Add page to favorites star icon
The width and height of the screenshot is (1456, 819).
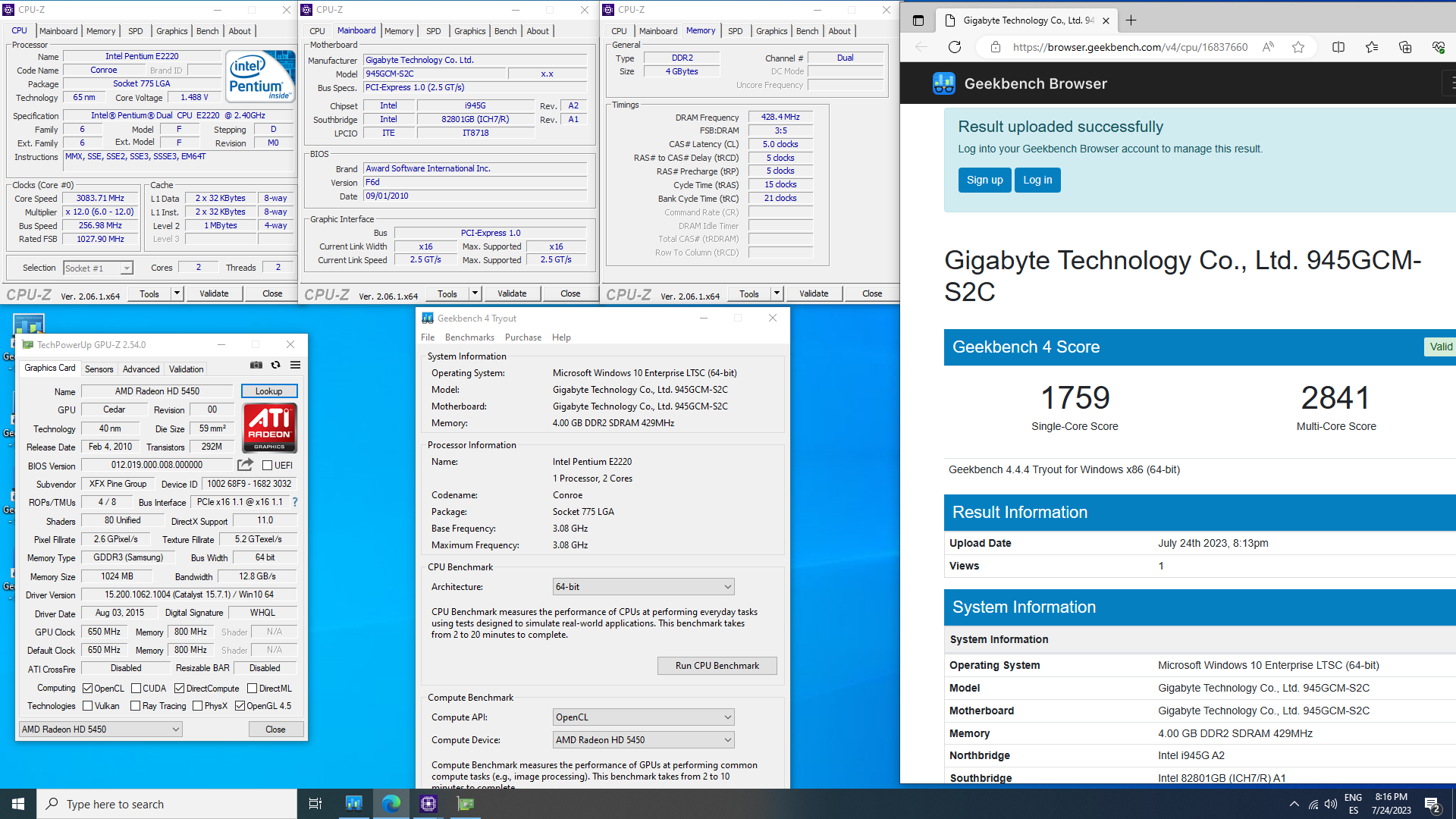(1298, 47)
